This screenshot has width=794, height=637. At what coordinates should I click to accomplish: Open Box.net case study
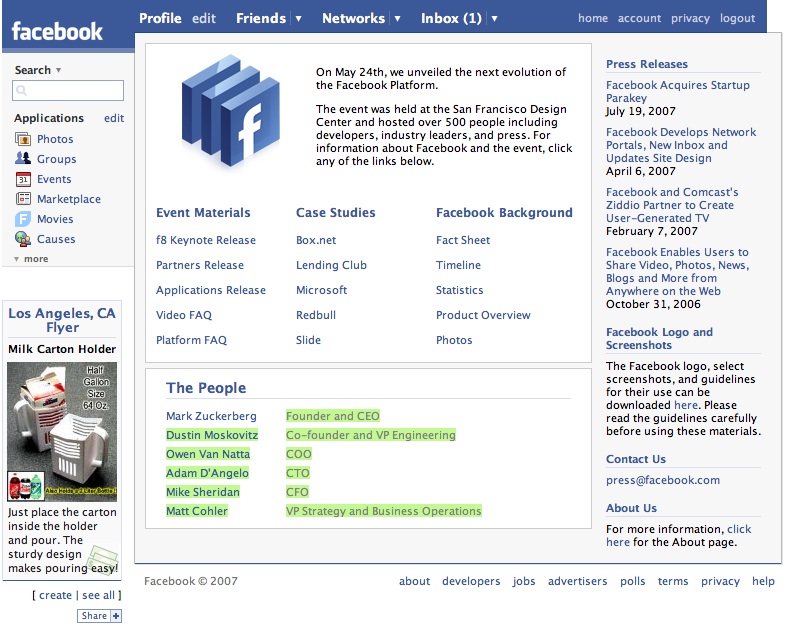tap(316, 240)
